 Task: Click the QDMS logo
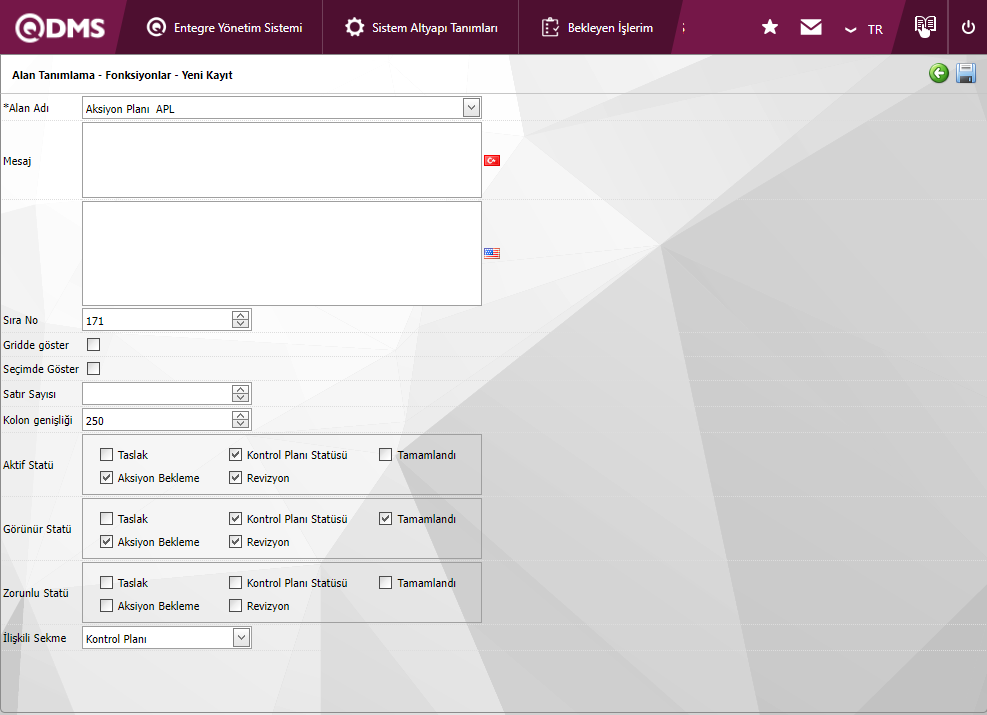pos(60,28)
